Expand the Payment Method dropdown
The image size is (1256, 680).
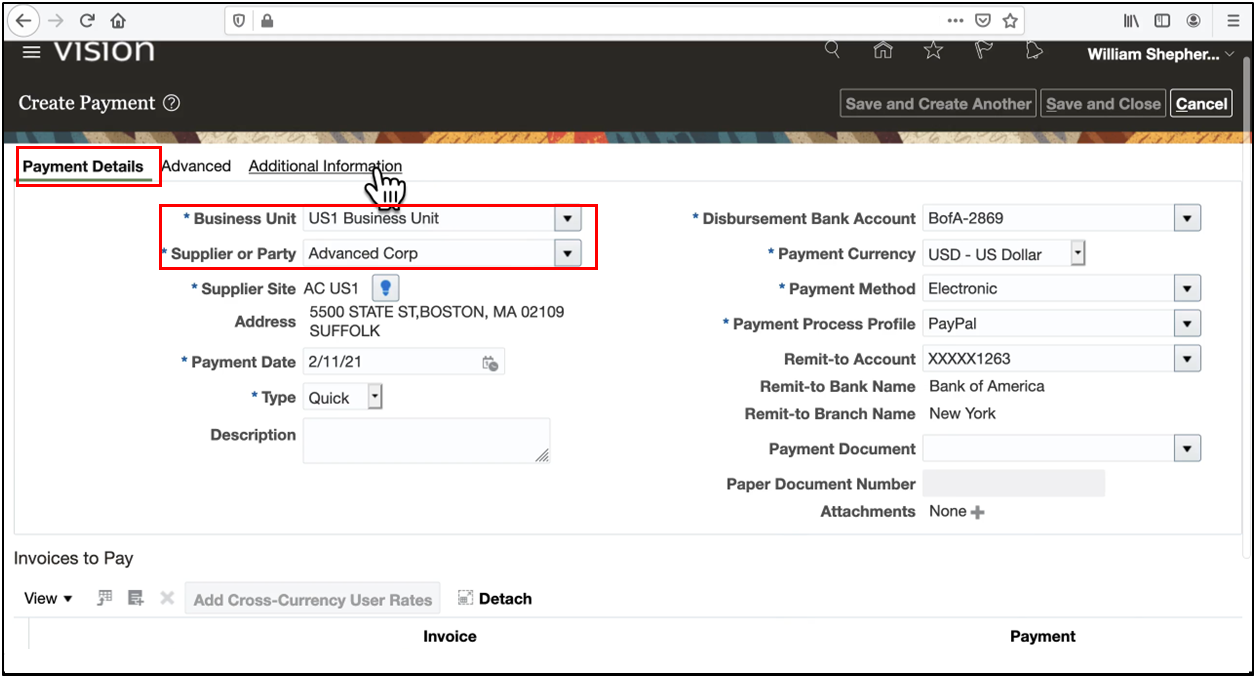click(x=1186, y=288)
